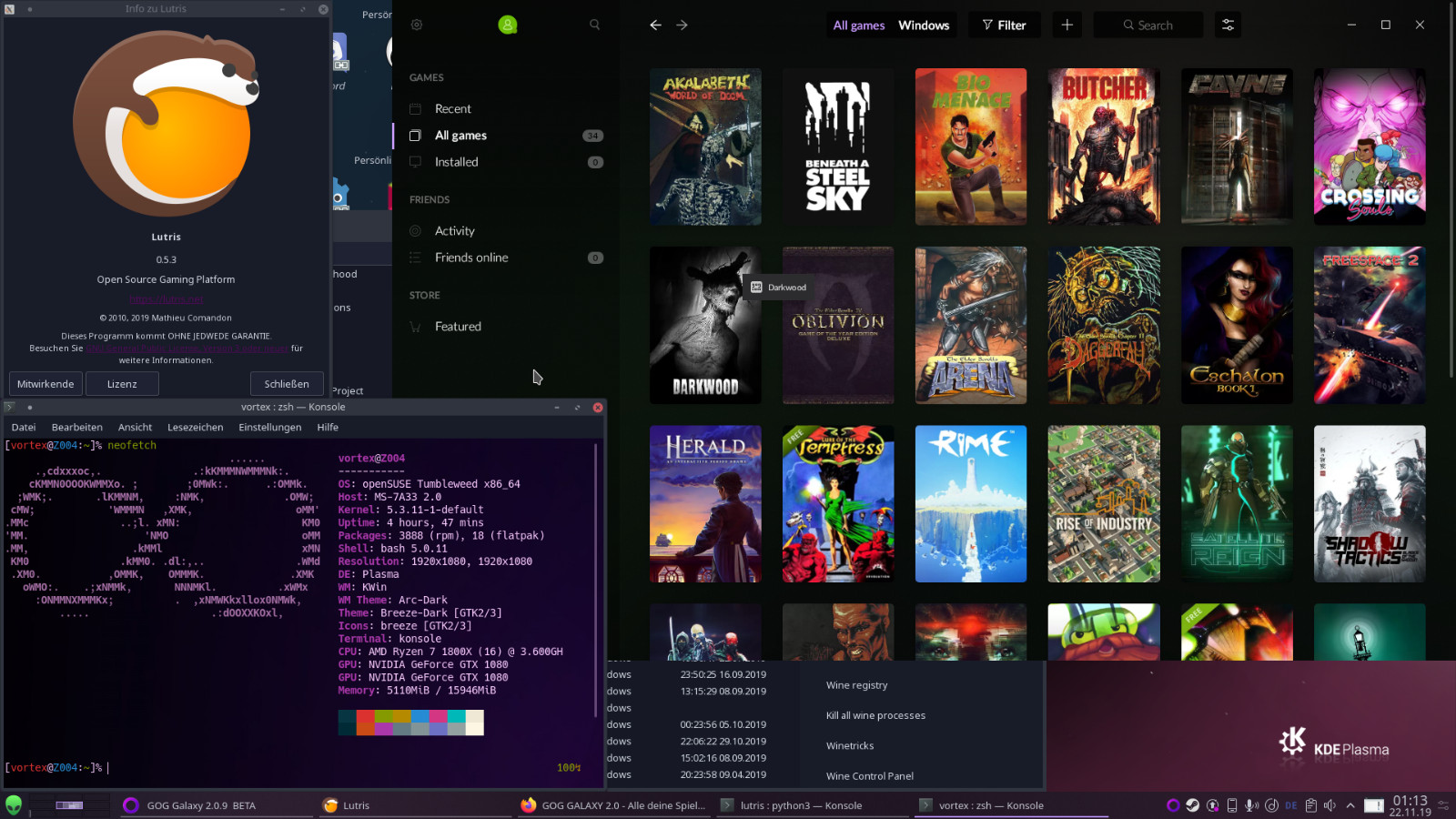Viewport: 1456px width, 819px height.
Task: Switch to the Windows bookmark tab
Action: point(924,25)
